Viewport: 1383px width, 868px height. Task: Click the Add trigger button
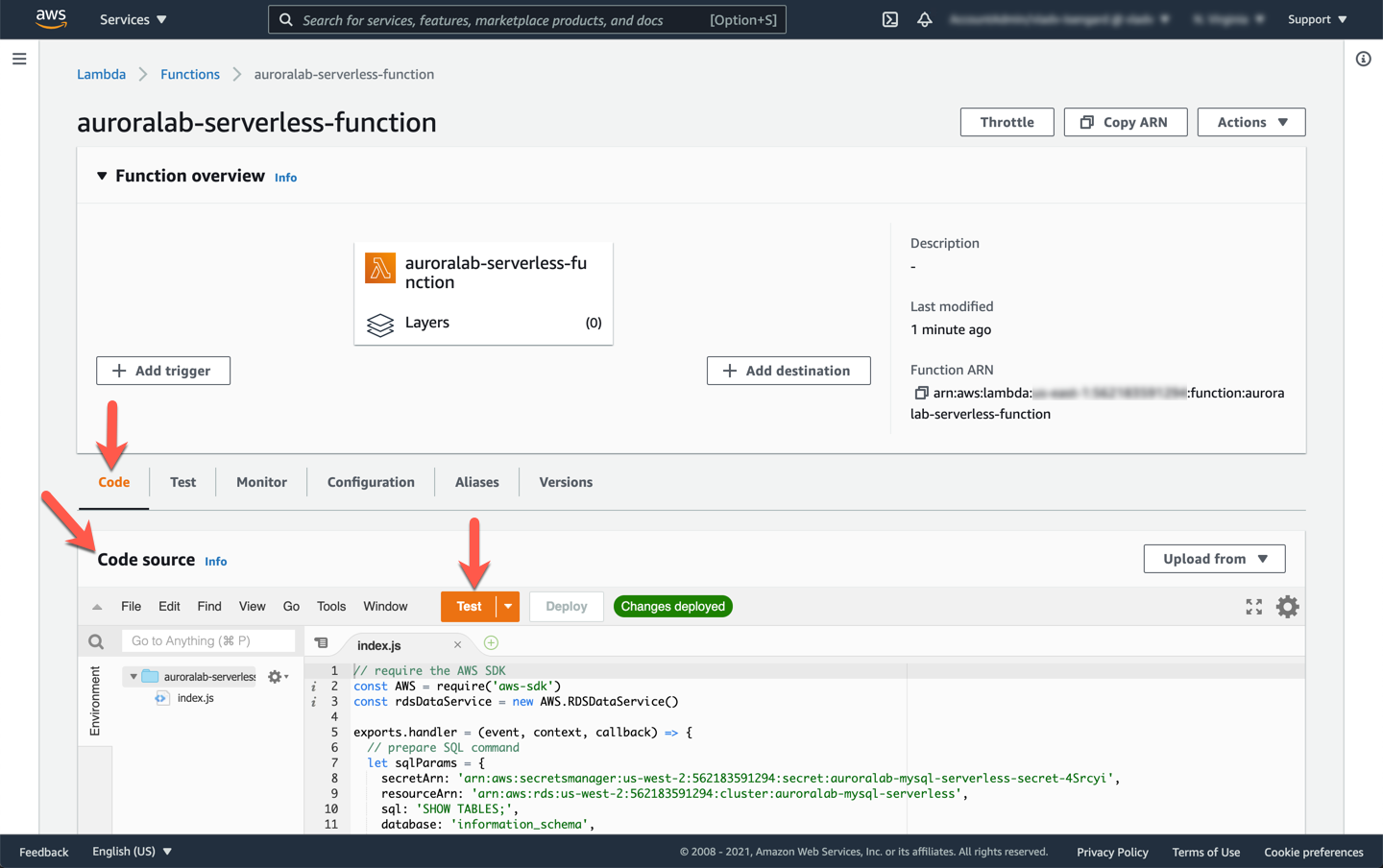click(x=163, y=371)
